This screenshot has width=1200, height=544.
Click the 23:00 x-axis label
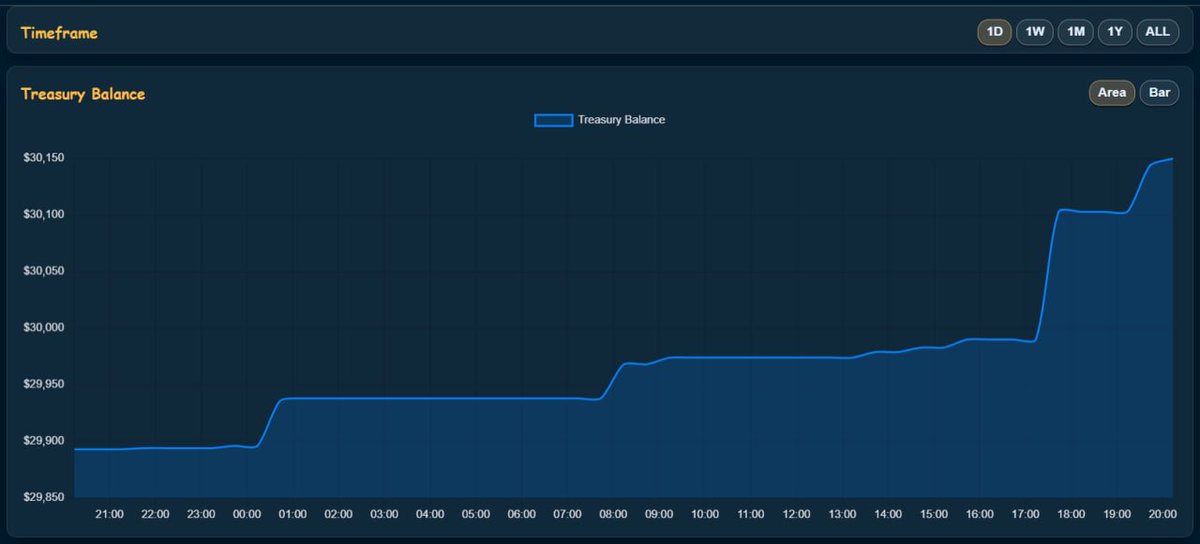pyautogui.click(x=201, y=514)
